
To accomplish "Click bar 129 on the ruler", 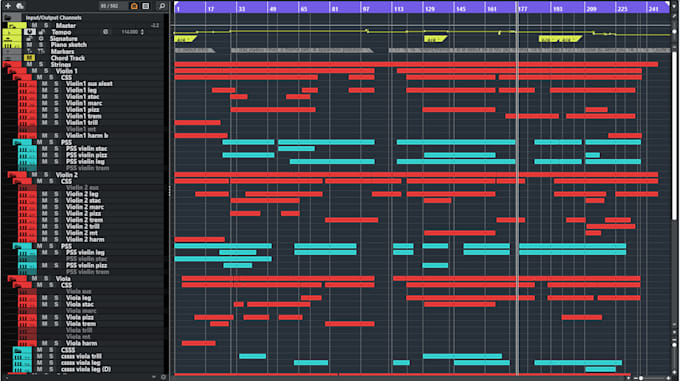I will [x=430, y=9].
